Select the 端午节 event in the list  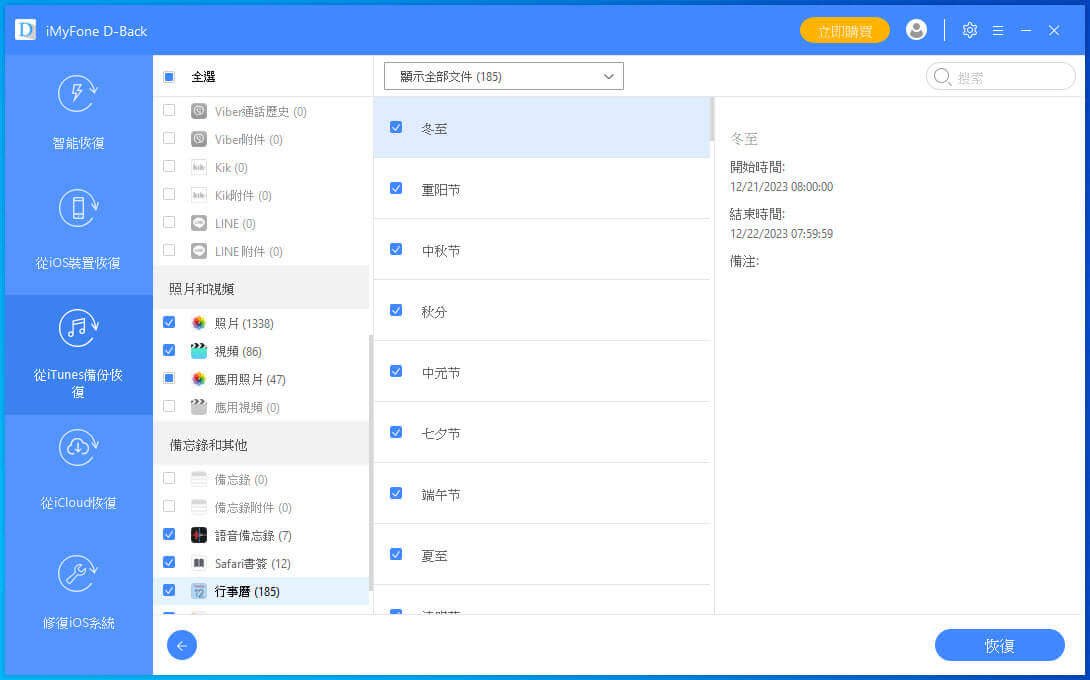click(441, 494)
